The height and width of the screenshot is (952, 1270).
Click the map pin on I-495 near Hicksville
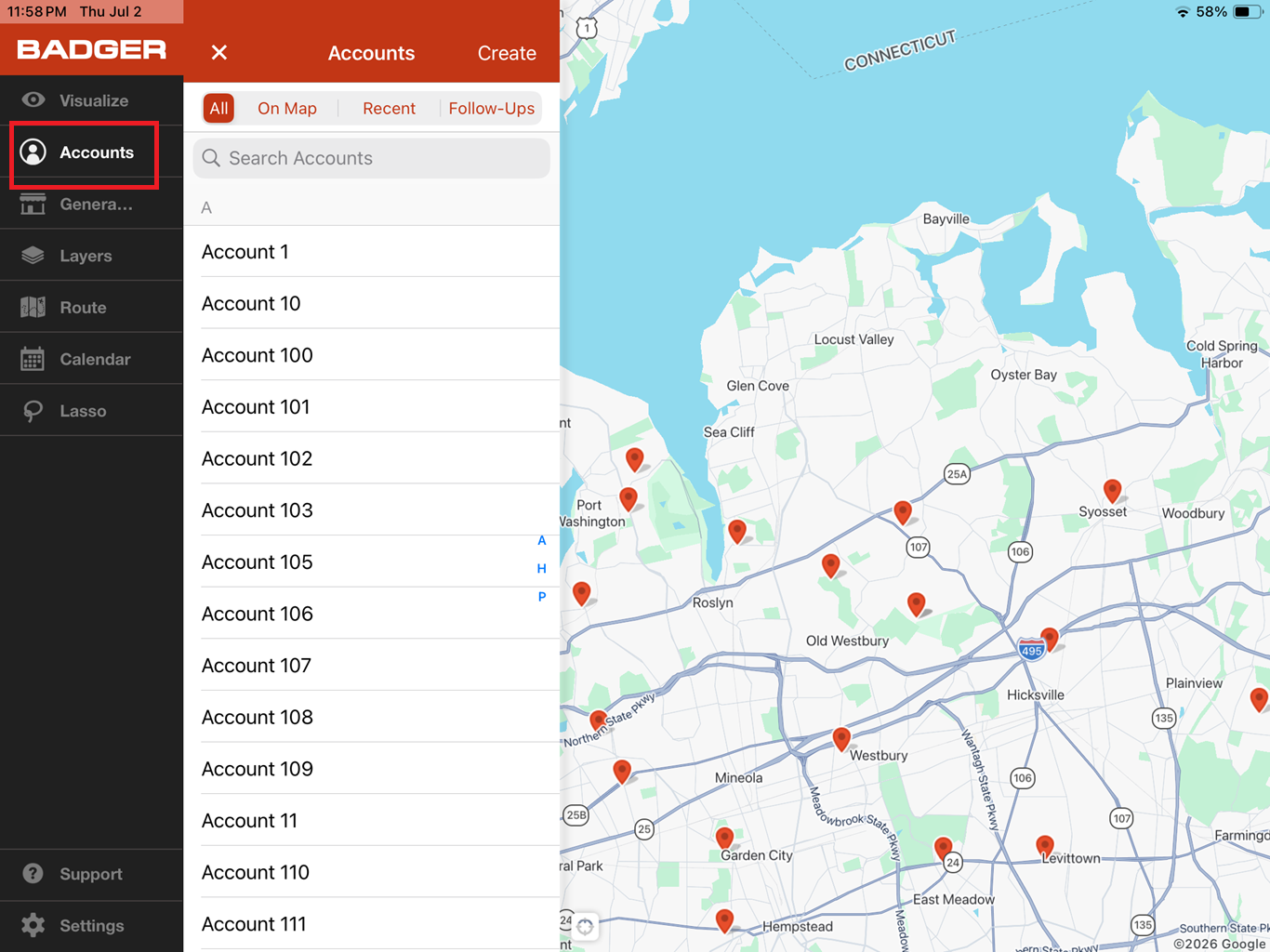[x=1050, y=639]
